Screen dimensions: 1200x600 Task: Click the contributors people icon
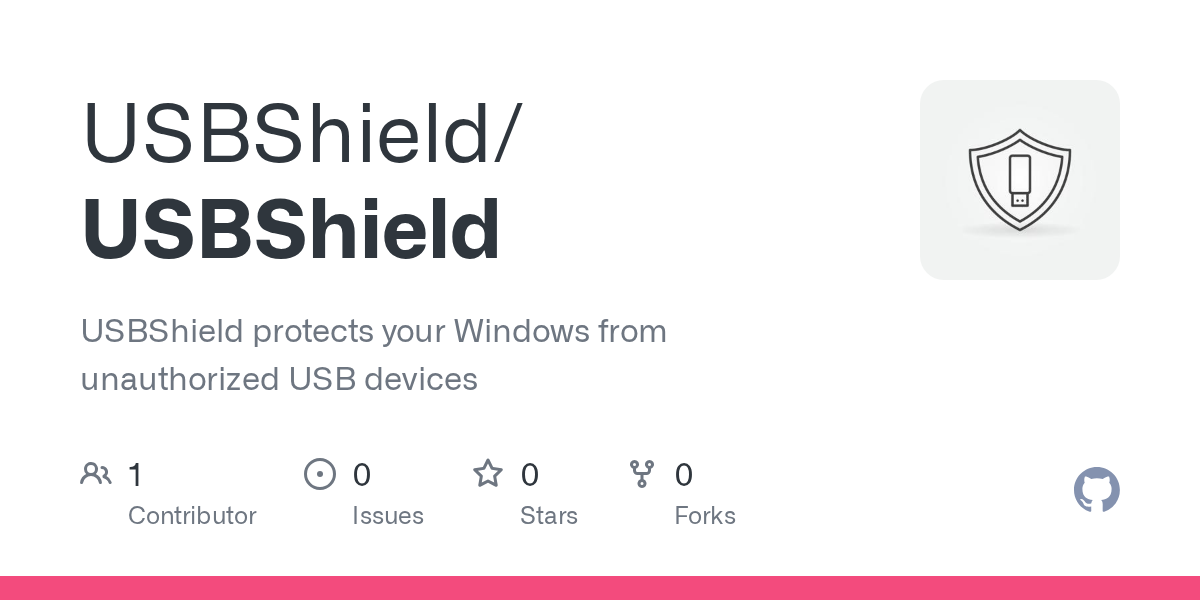tap(96, 473)
